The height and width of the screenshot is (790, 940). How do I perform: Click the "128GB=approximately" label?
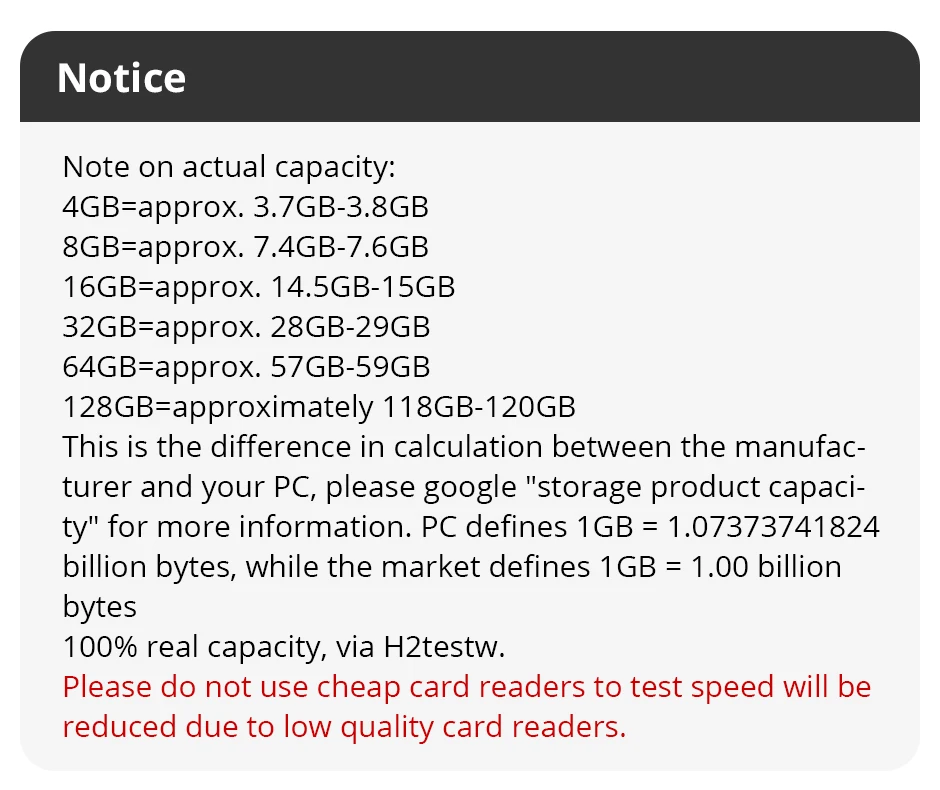coord(217,407)
